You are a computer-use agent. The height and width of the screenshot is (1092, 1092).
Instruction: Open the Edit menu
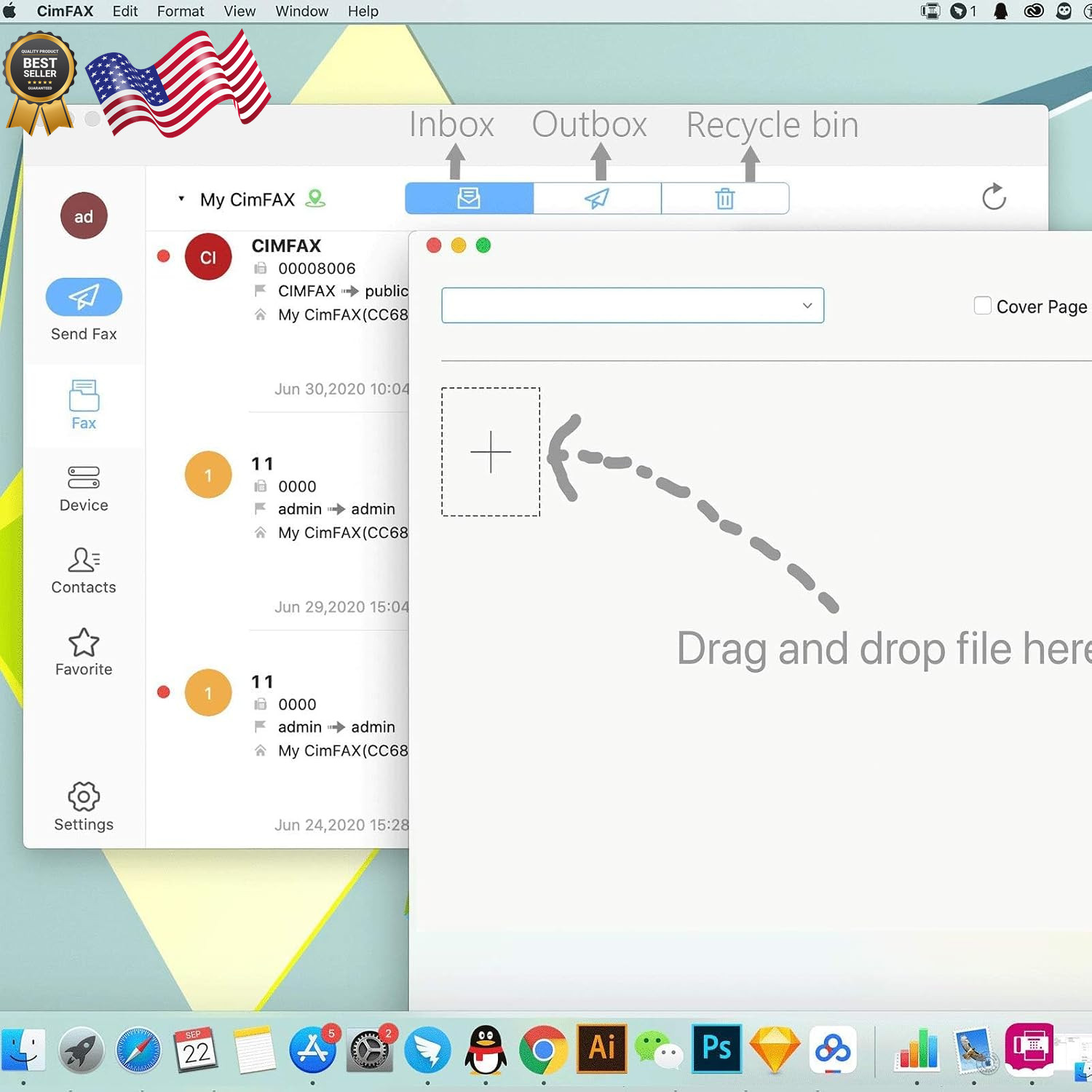click(x=125, y=11)
